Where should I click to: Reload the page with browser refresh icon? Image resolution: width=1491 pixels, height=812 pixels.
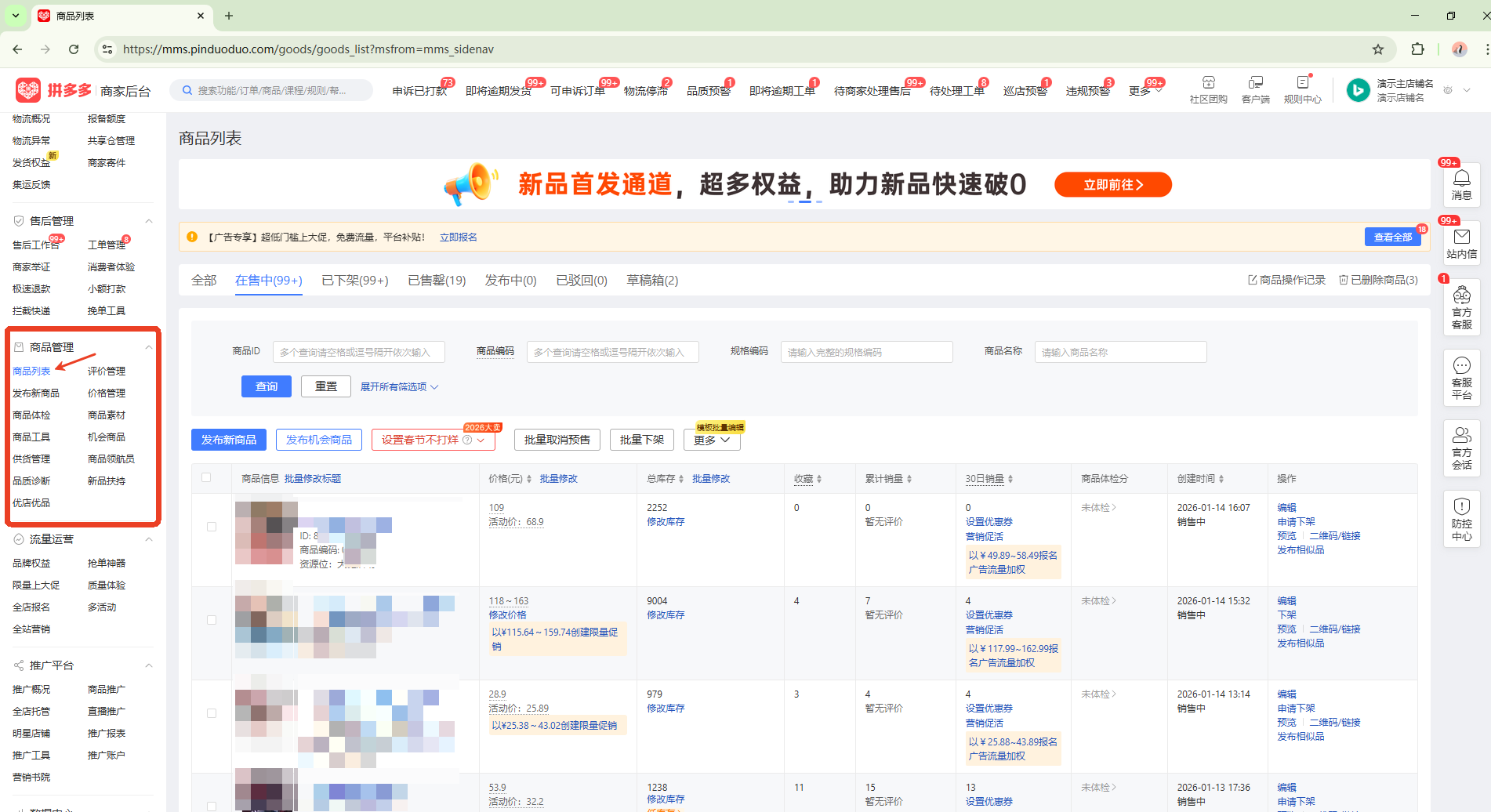click(x=74, y=49)
